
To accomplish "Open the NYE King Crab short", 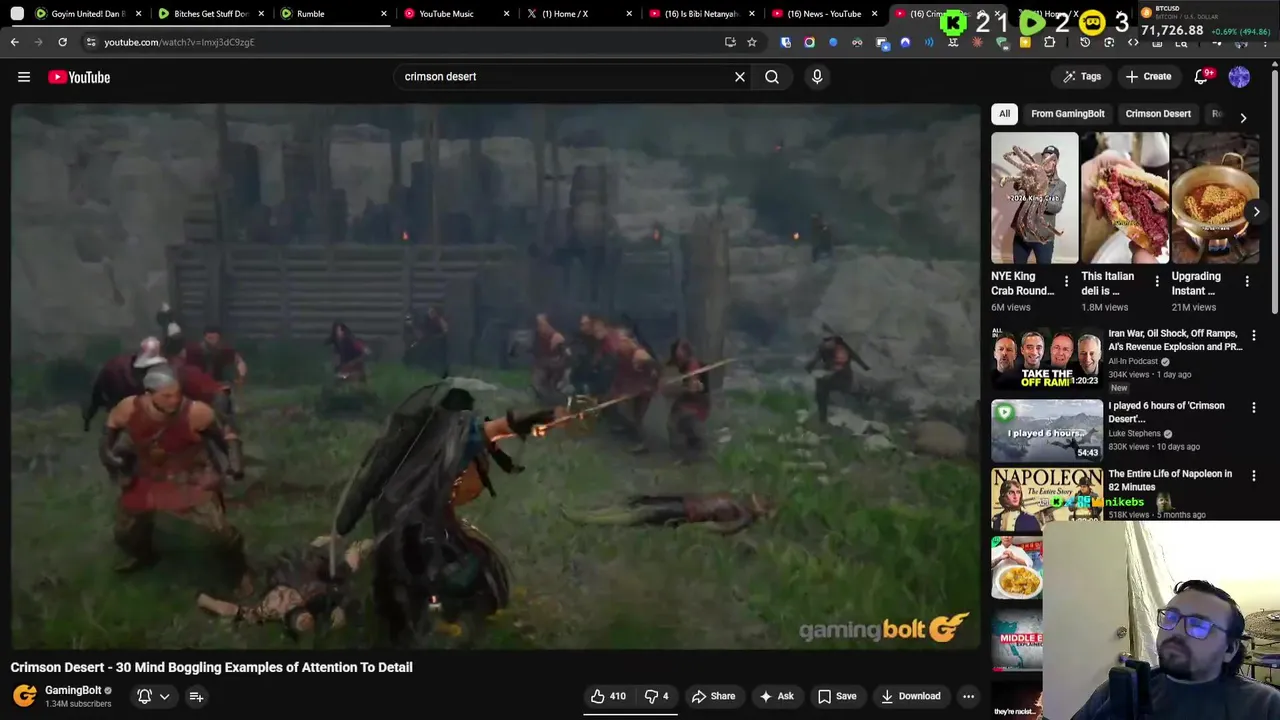I will coord(1035,198).
